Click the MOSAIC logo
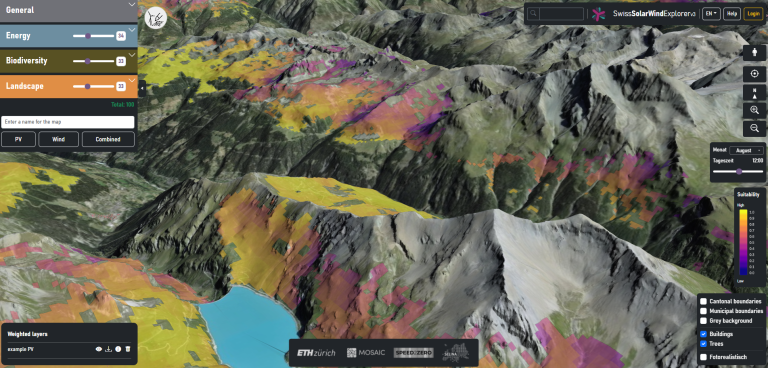768x368 pixels. coord(366,353)
